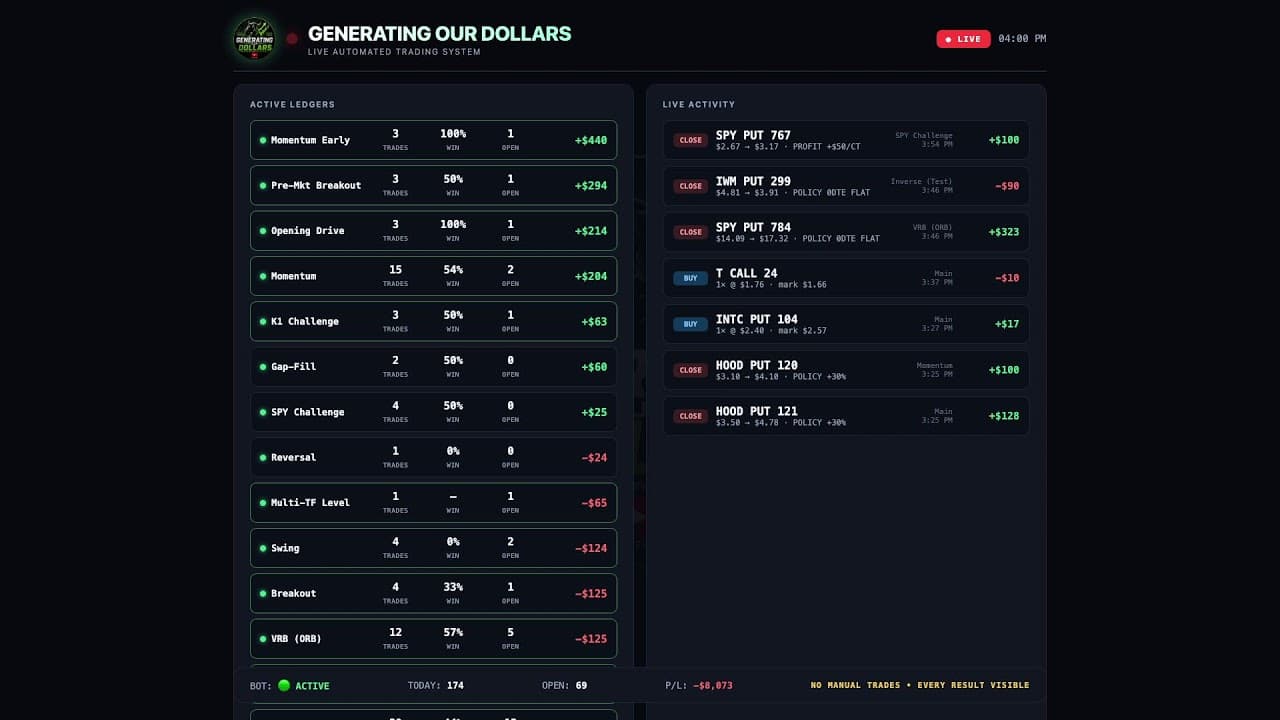Click the "−$10" result on T CALL 24
The height and width of the screenshot is (720, 1280).
[x=1007, y=278]
